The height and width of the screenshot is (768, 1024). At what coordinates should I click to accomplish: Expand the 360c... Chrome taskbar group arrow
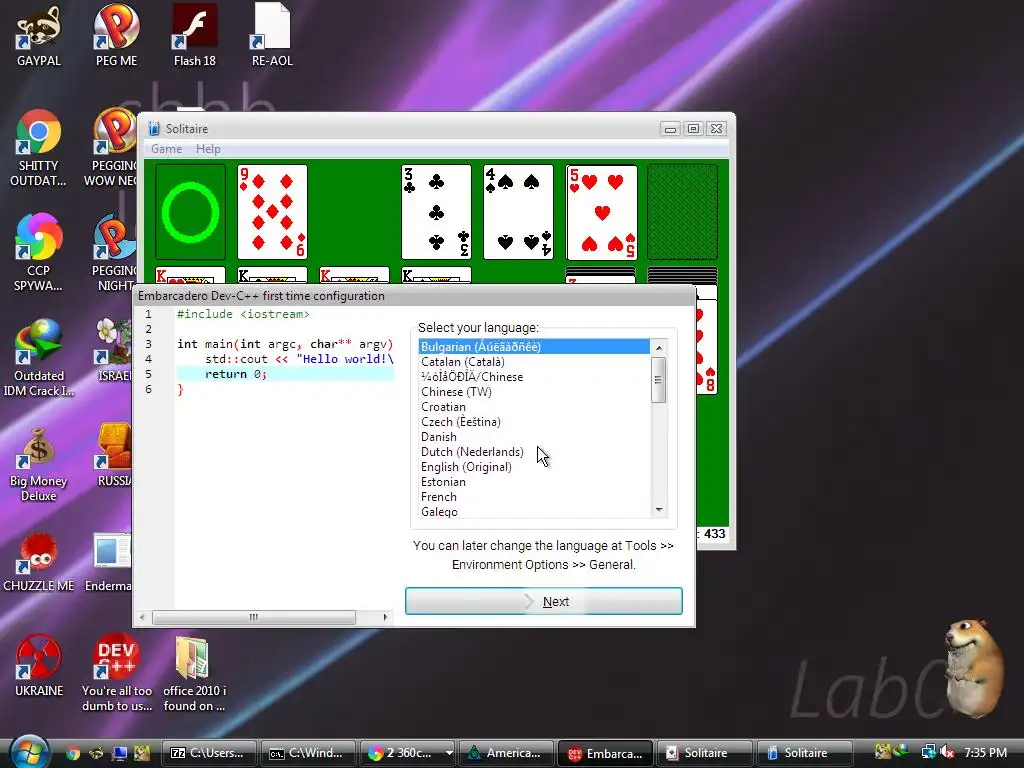click(x=449, y=753)
